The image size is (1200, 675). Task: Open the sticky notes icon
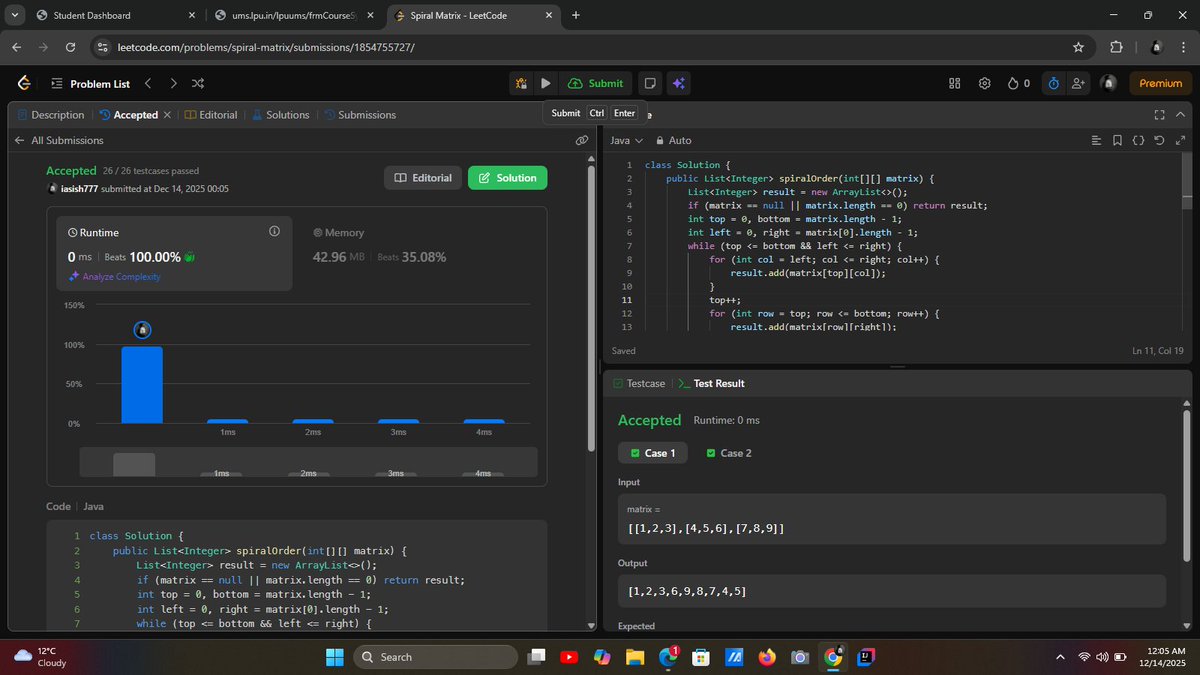[x=649, y=83]
